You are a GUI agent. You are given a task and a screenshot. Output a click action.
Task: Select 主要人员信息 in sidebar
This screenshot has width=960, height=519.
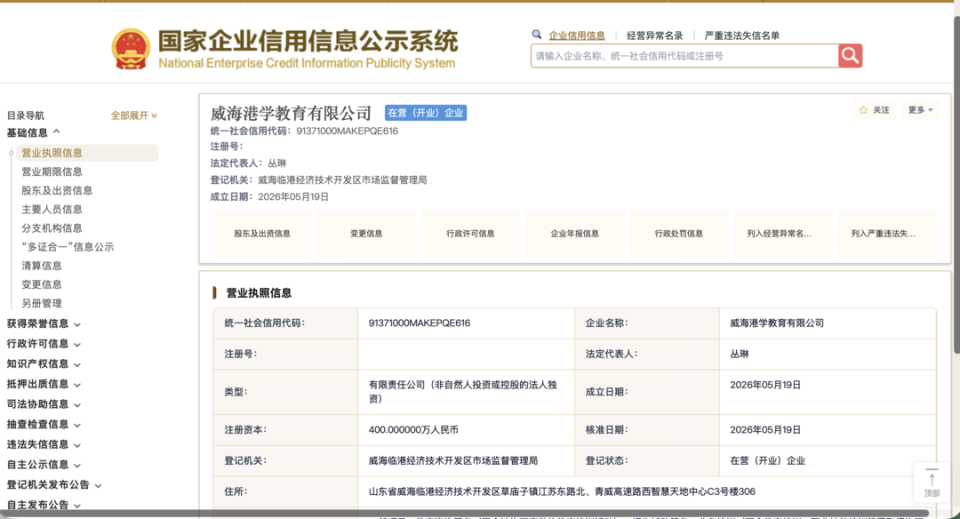point(51,209)
